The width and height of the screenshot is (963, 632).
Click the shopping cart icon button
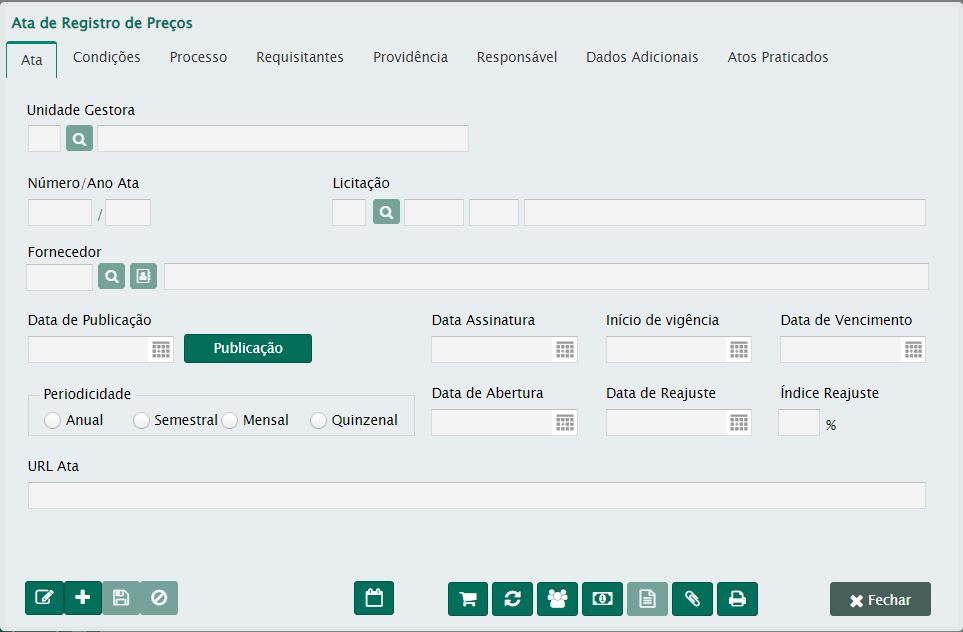pos(467,598)
